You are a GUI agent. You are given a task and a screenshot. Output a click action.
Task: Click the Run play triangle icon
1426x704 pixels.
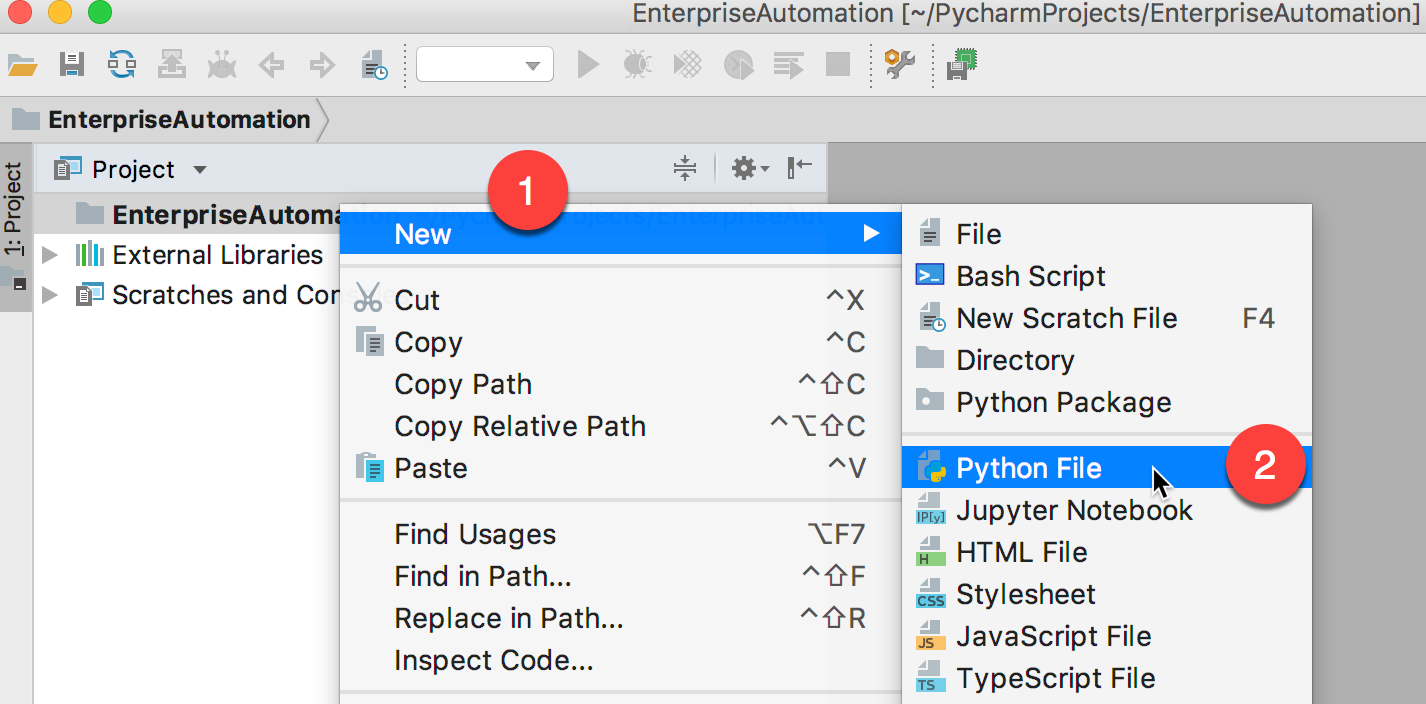pyautogui.click(x=588, y=65)
